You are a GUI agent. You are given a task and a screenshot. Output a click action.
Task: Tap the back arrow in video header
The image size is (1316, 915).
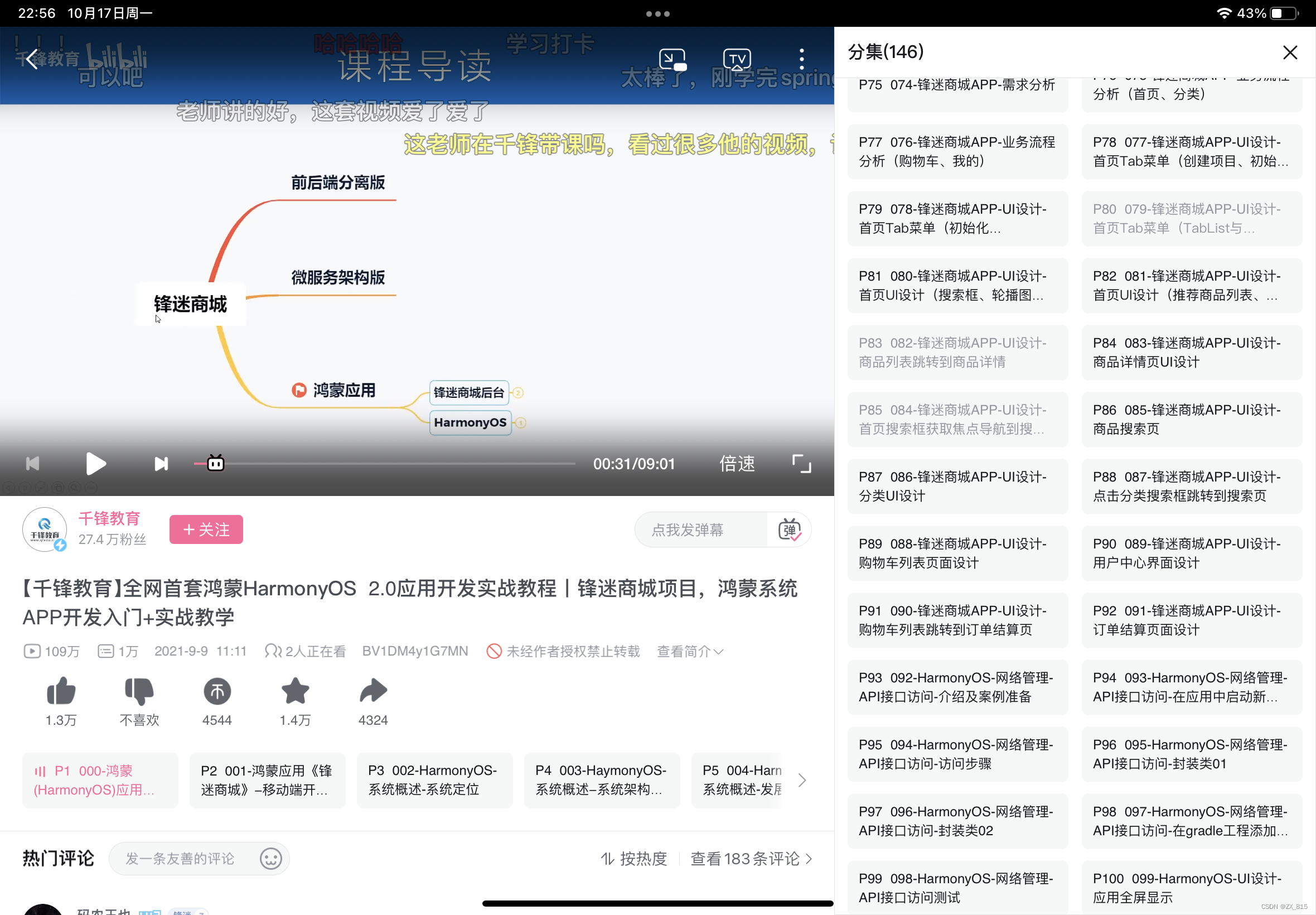click(32, 59)
